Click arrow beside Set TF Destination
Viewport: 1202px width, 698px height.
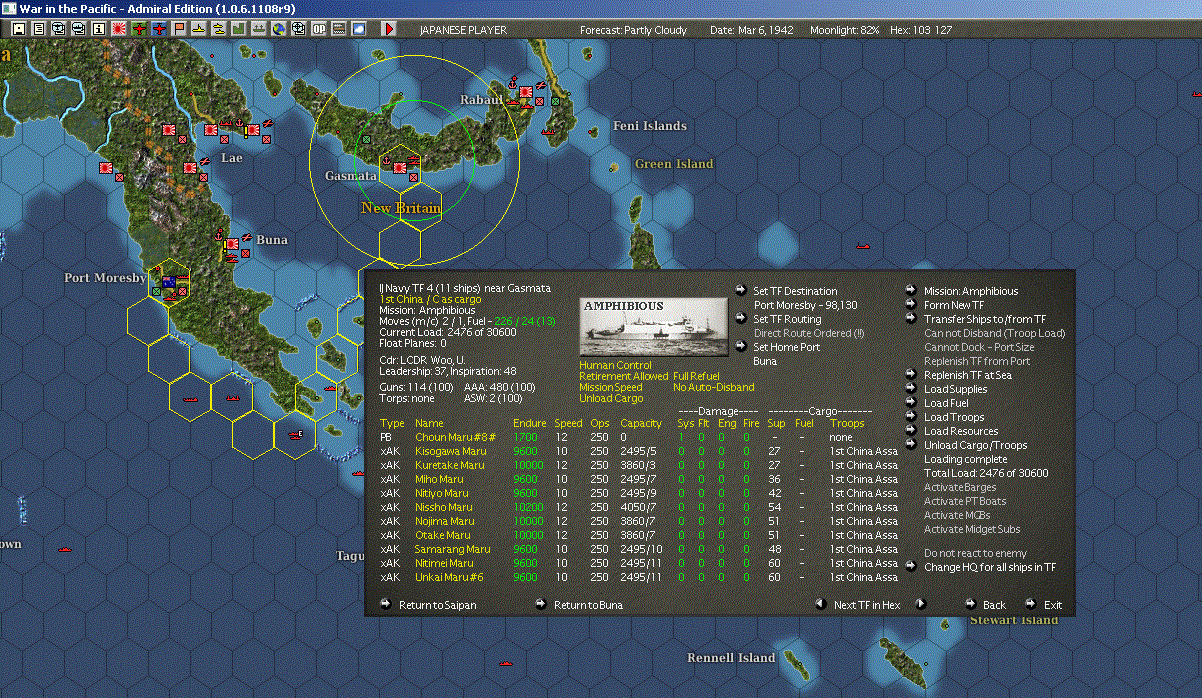point(740,291)
